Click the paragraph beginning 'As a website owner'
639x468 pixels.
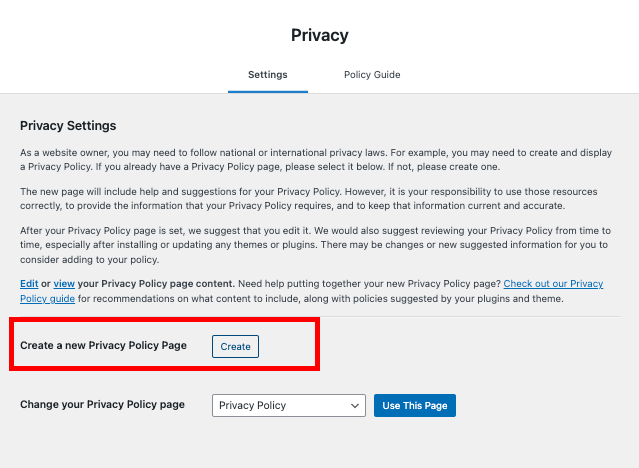pos(316,160)
